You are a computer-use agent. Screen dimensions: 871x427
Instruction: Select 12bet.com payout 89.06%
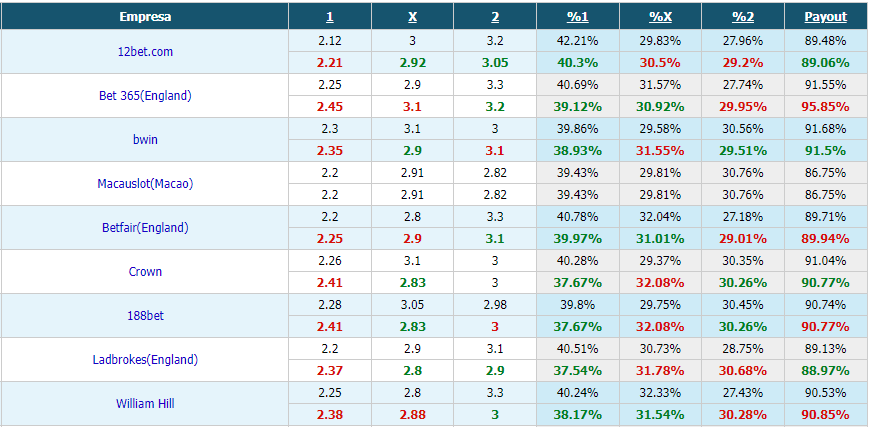825,63
